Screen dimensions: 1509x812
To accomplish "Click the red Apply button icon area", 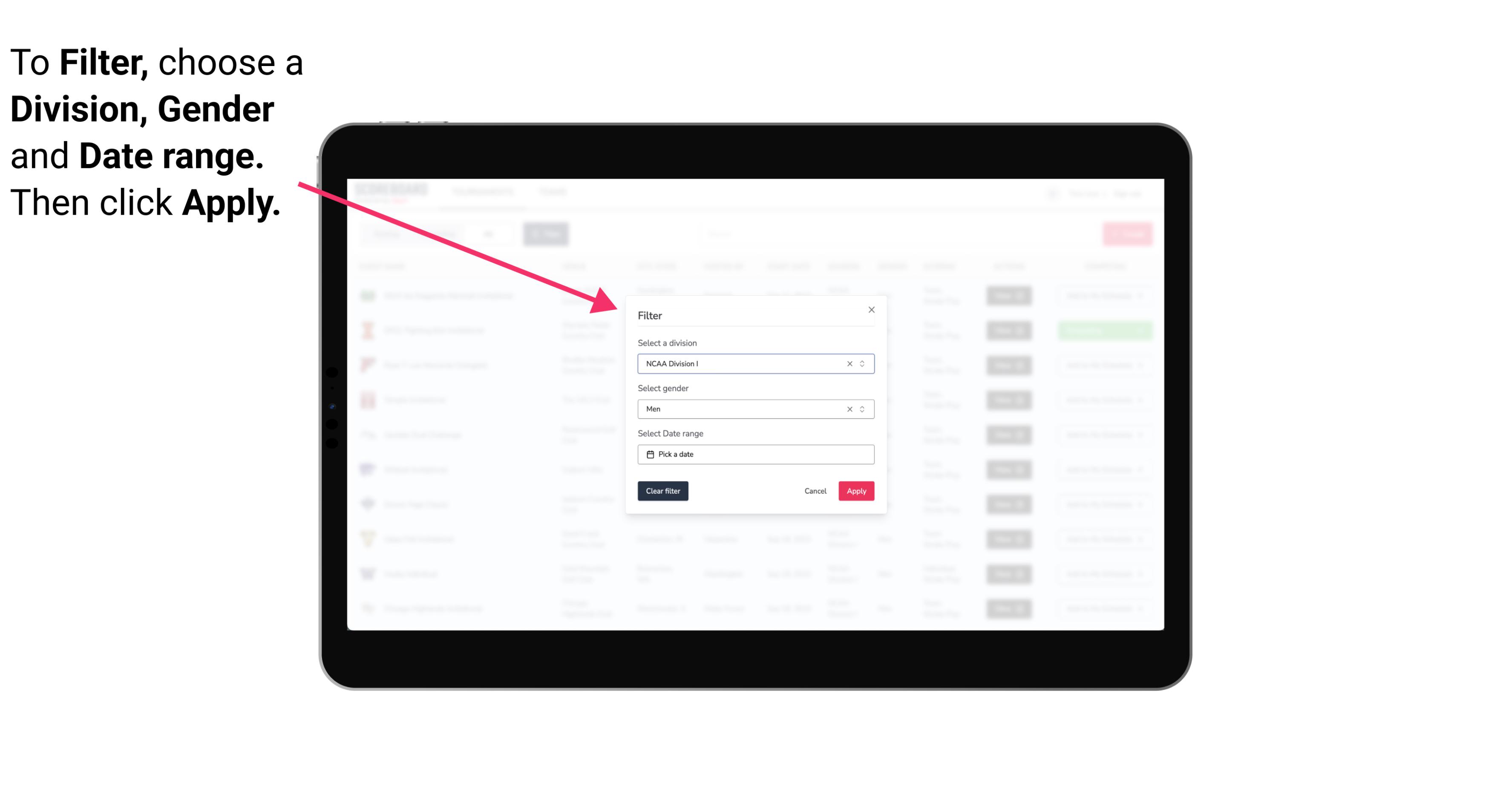I will point(855,491).
